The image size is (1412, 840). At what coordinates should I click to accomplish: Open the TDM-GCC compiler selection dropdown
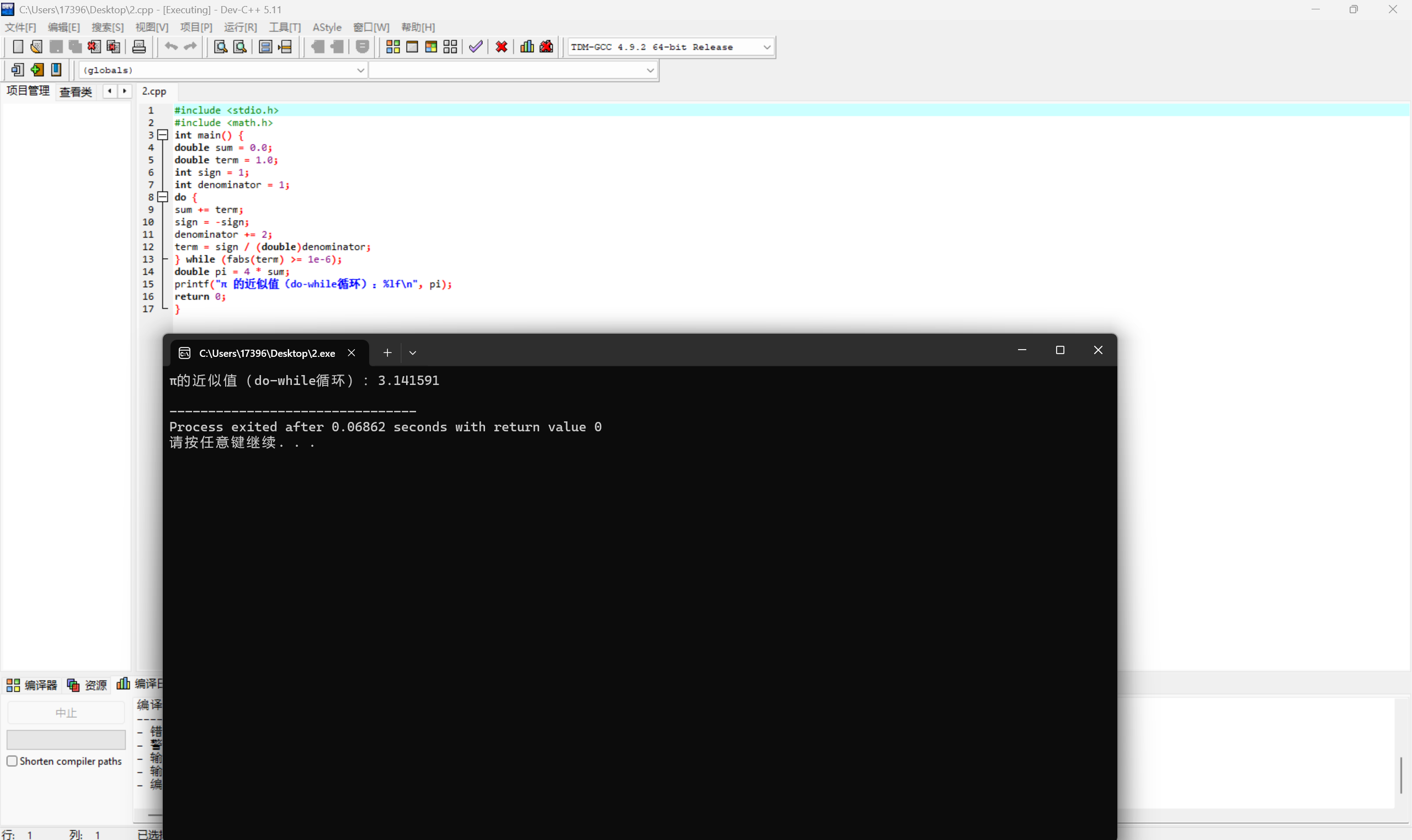point(766,47)
